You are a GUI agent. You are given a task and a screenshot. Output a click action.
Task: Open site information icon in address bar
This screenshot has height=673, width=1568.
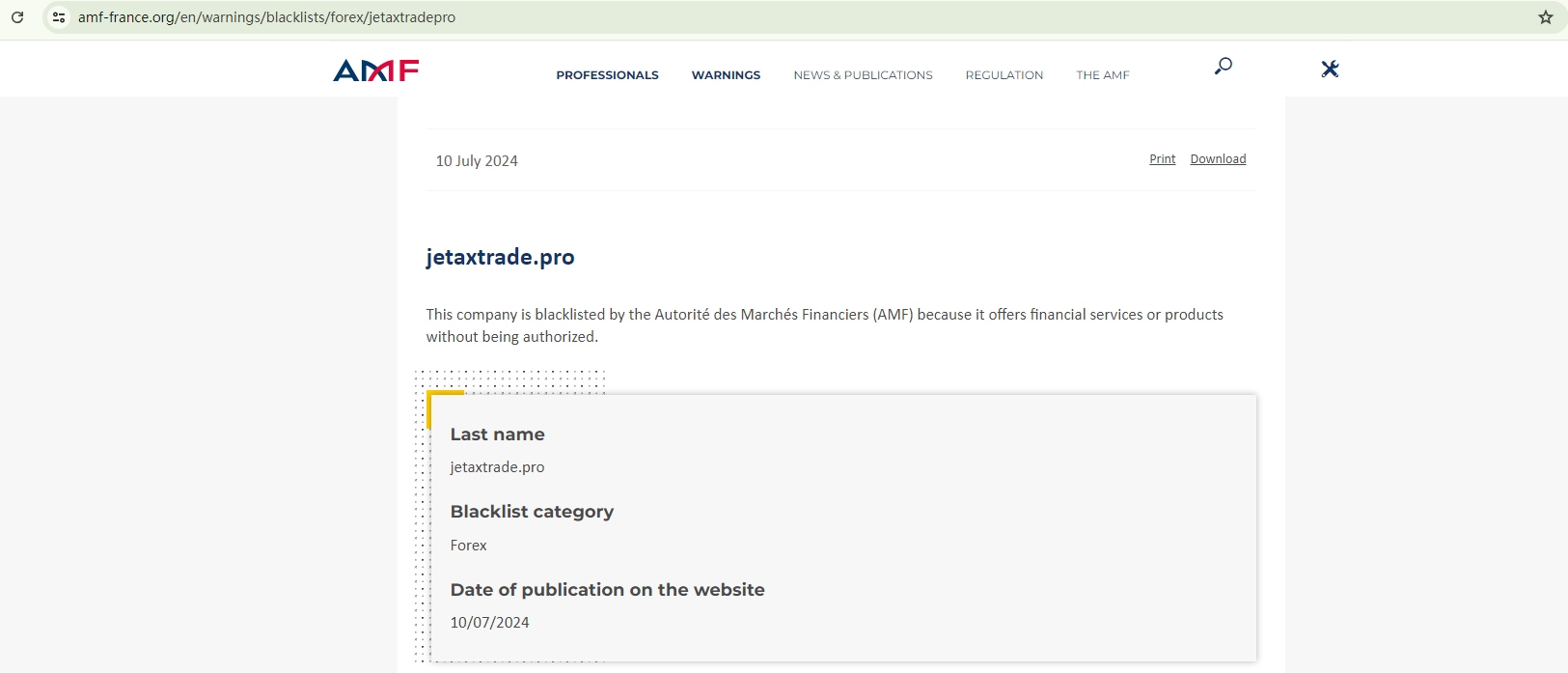pos(59,17)
